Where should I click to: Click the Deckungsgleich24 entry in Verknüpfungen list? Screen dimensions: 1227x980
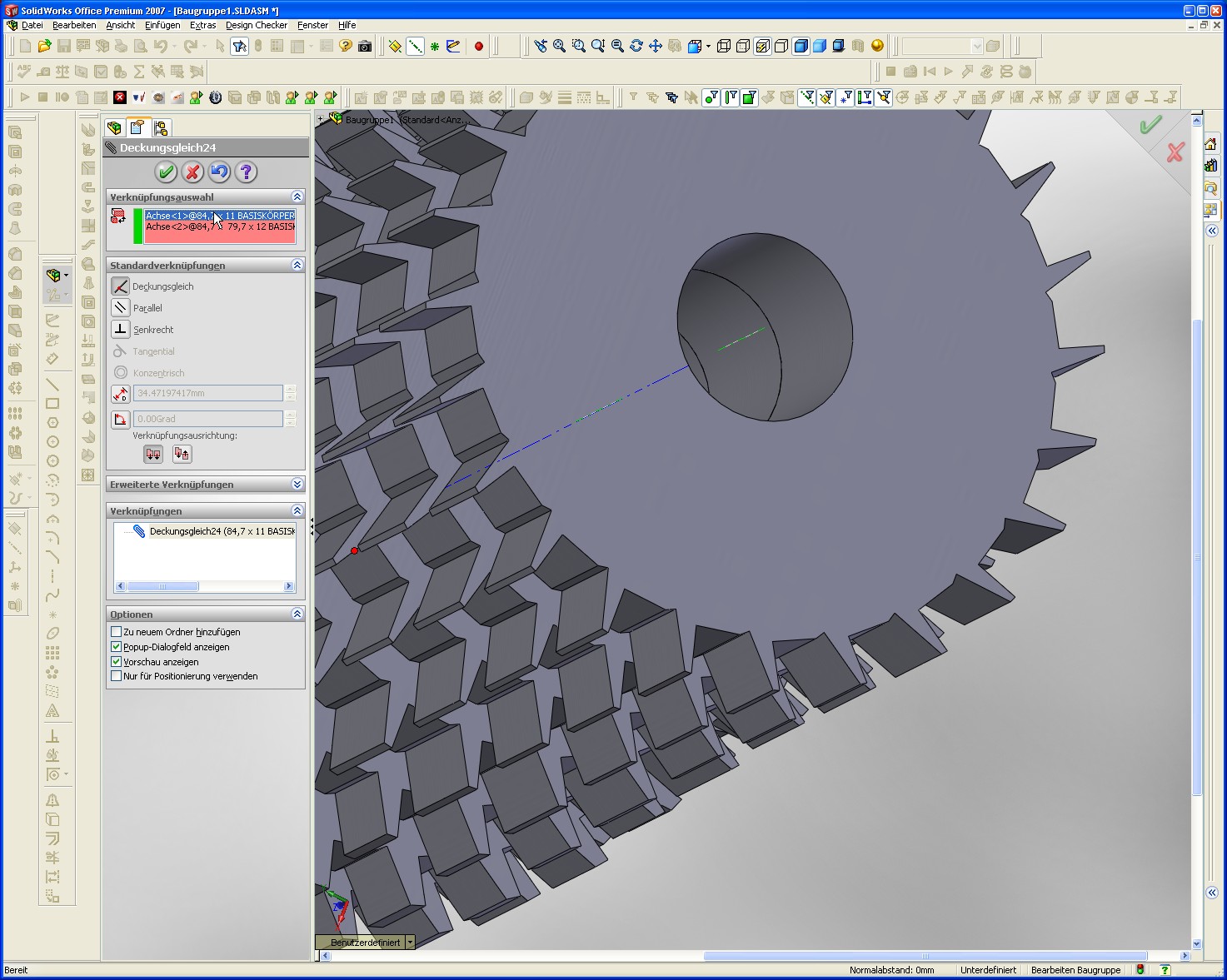pyautogui.click(x=222, y=531)
